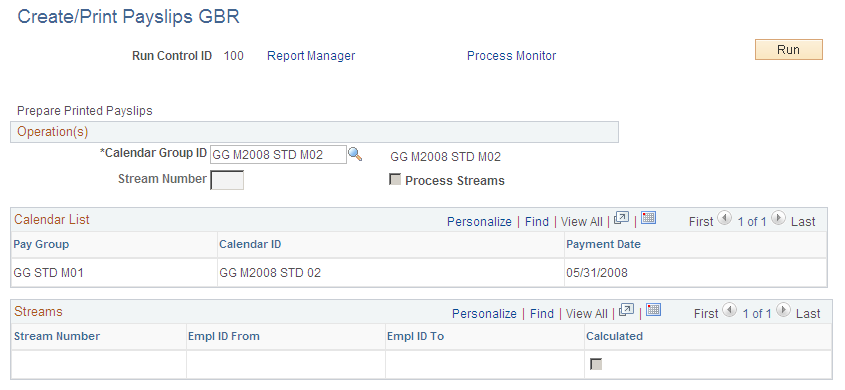Click the Empl ID From column header

point(224,336)
